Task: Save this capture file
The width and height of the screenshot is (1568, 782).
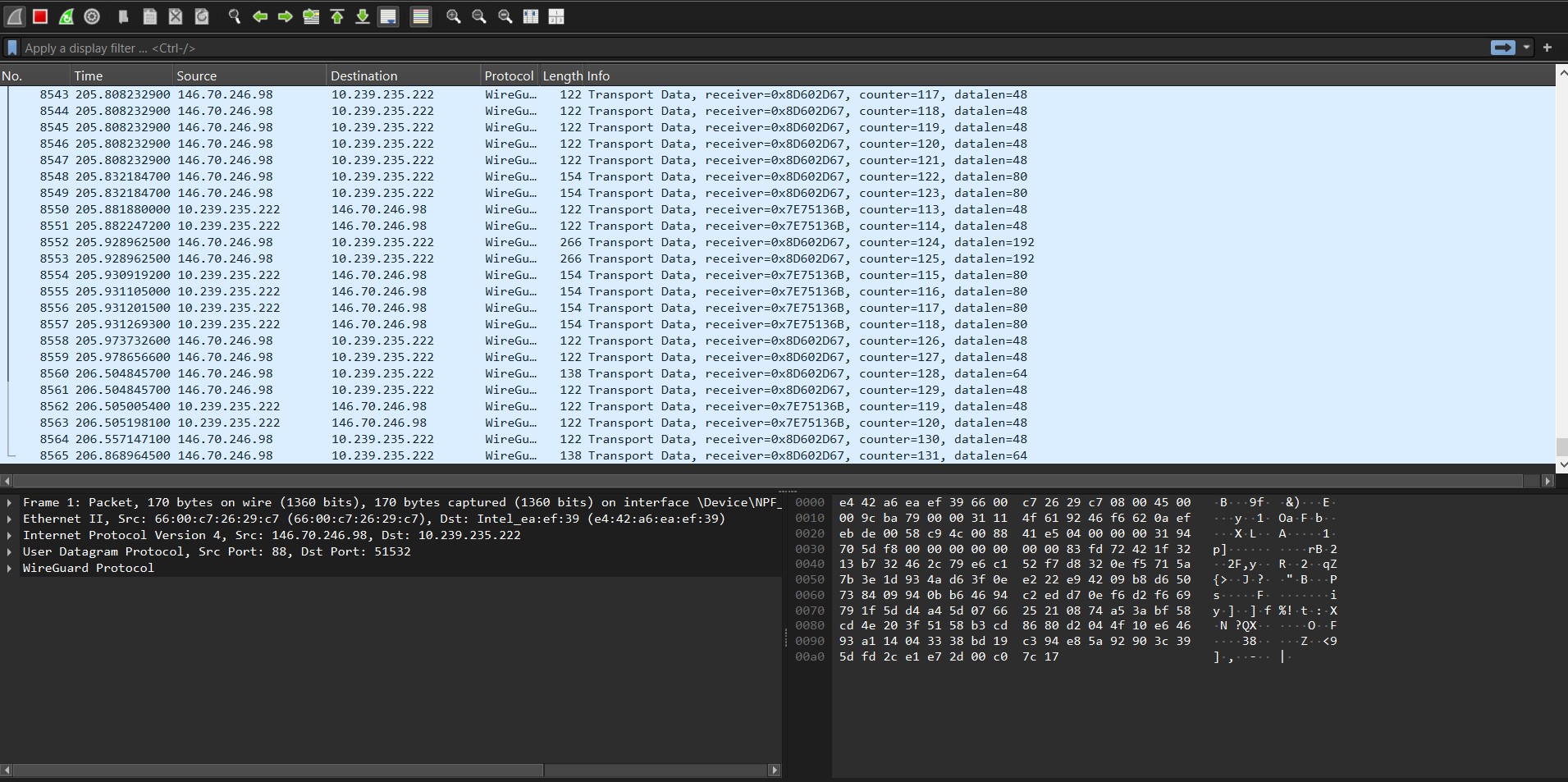Action: [149, 16]
